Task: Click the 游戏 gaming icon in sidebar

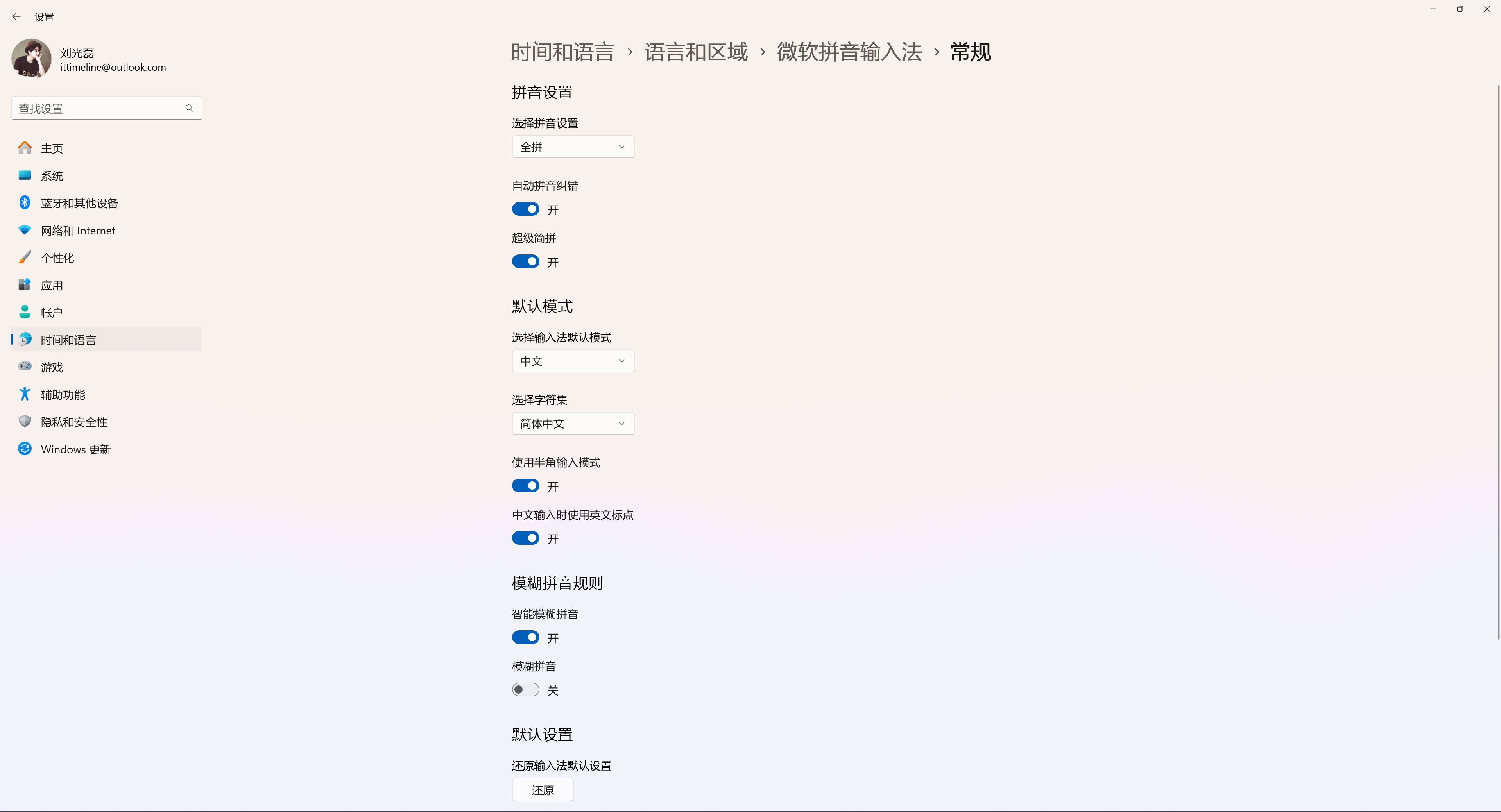Action: (25, 367)
